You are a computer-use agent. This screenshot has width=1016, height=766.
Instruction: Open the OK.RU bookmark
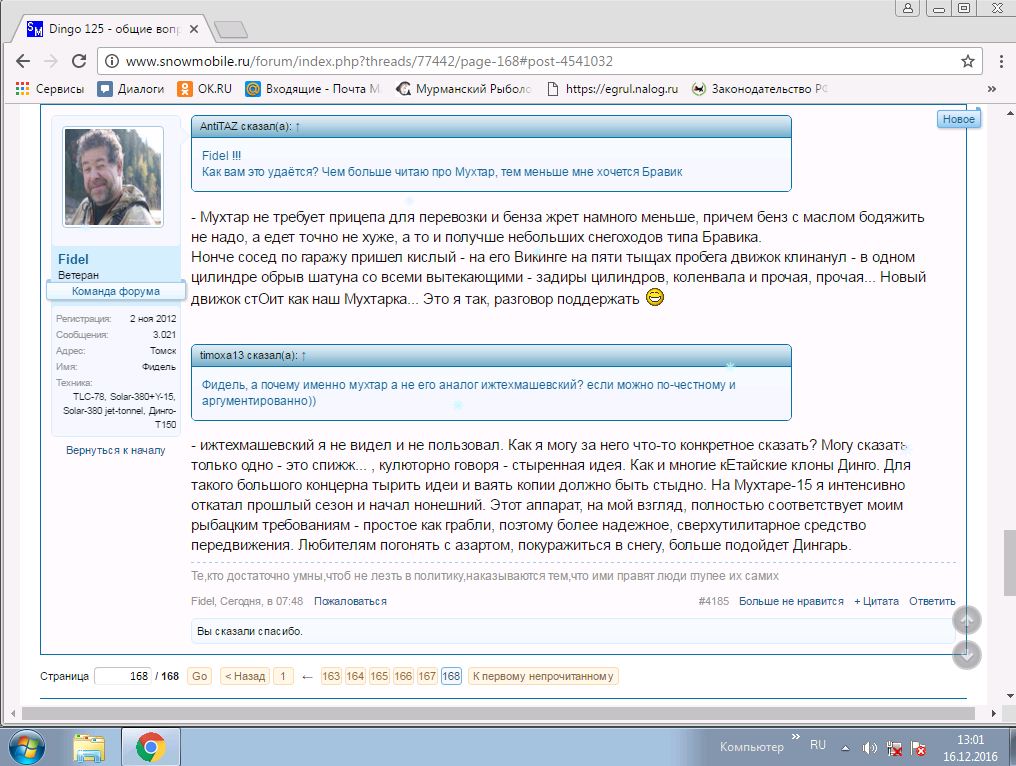point(204,89)
